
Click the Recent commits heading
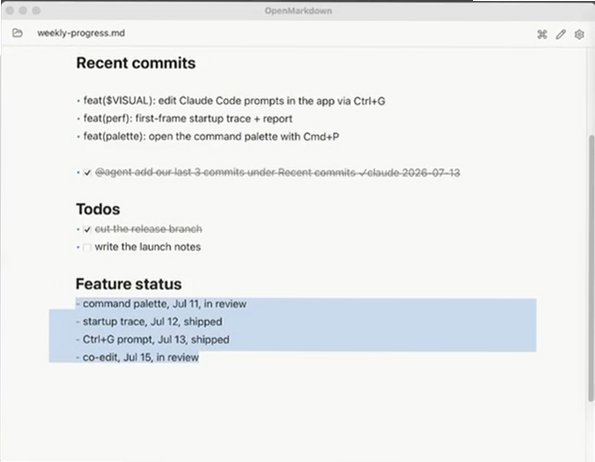coord(136,63)
